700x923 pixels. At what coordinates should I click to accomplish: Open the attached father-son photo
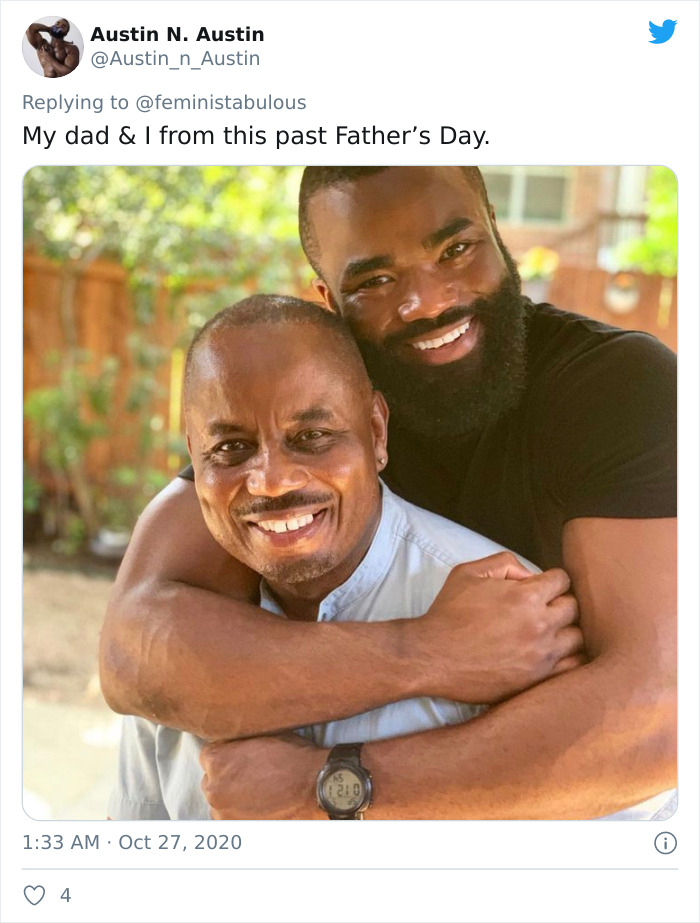click(350, 492)
